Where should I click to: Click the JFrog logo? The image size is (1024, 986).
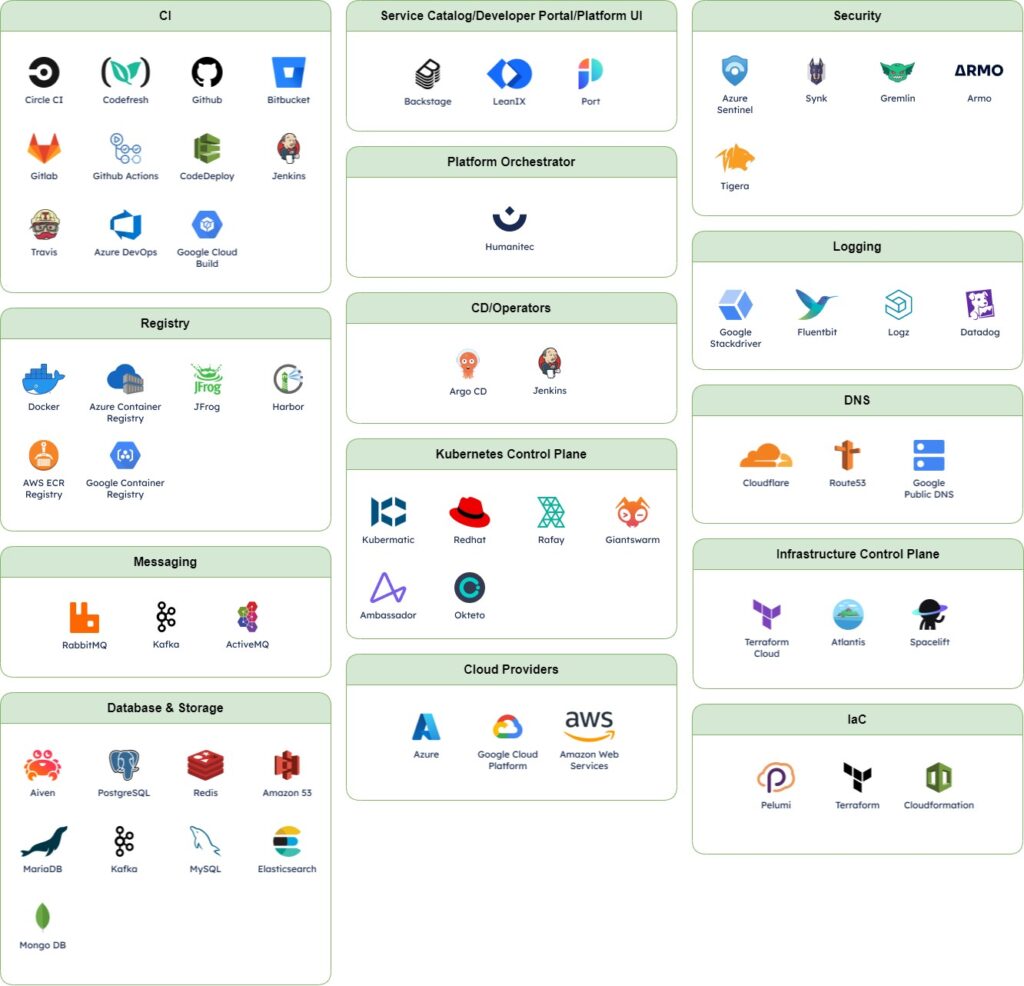coord(207,379)
